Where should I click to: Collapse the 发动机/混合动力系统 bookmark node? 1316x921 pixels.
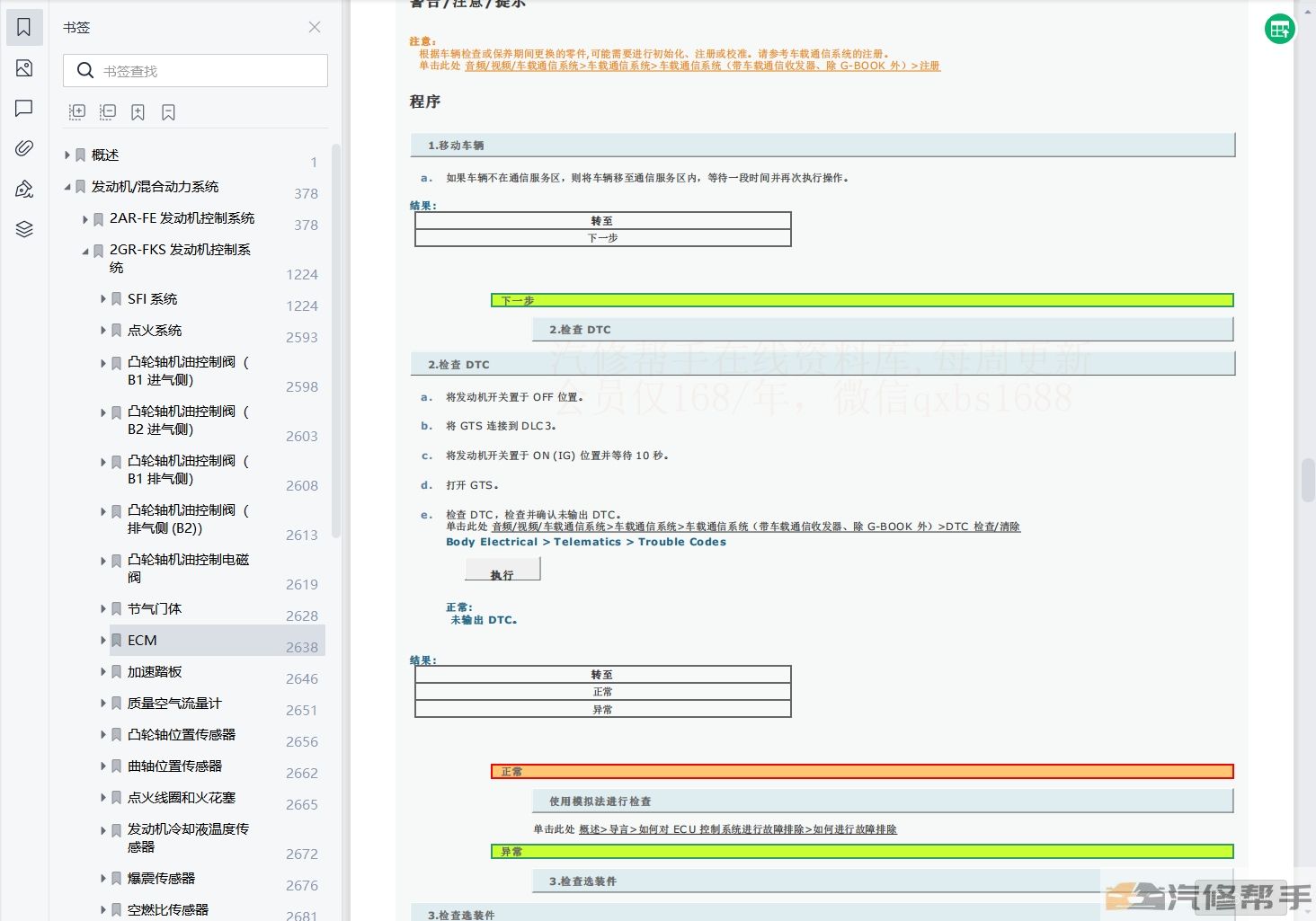(67, 187)
